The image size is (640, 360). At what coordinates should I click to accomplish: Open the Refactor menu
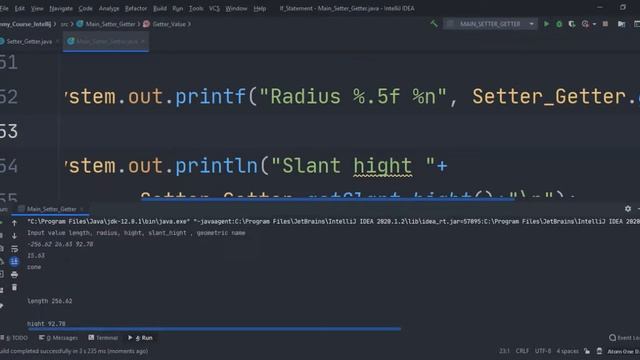tap(136, 8)
